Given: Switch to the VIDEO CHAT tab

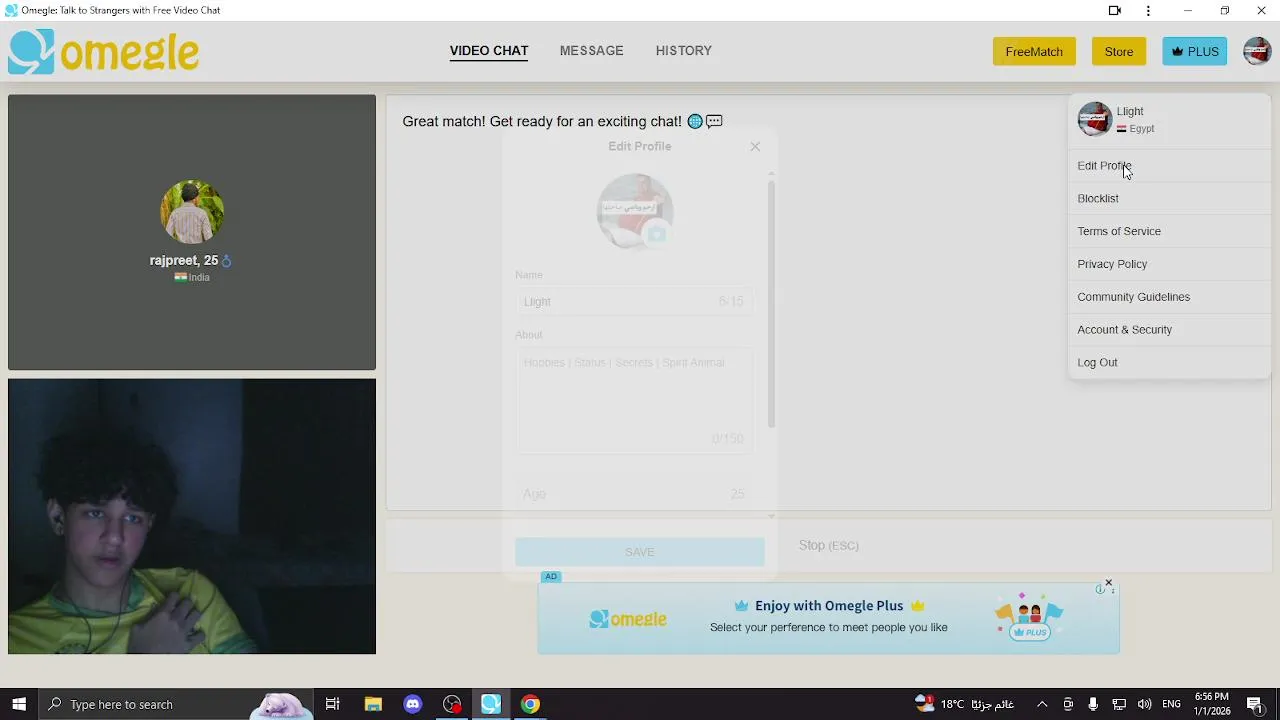Looking at the screenshot, I should pos(489,51).
